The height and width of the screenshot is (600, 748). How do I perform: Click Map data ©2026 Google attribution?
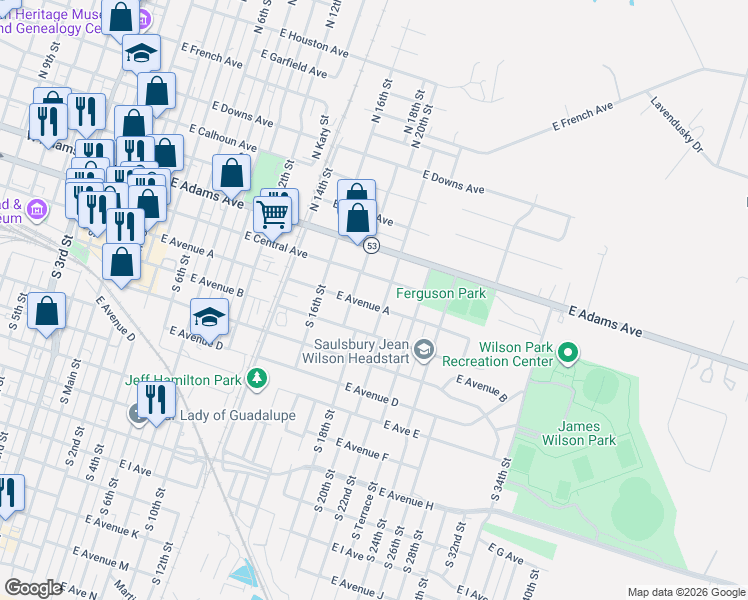687,592
